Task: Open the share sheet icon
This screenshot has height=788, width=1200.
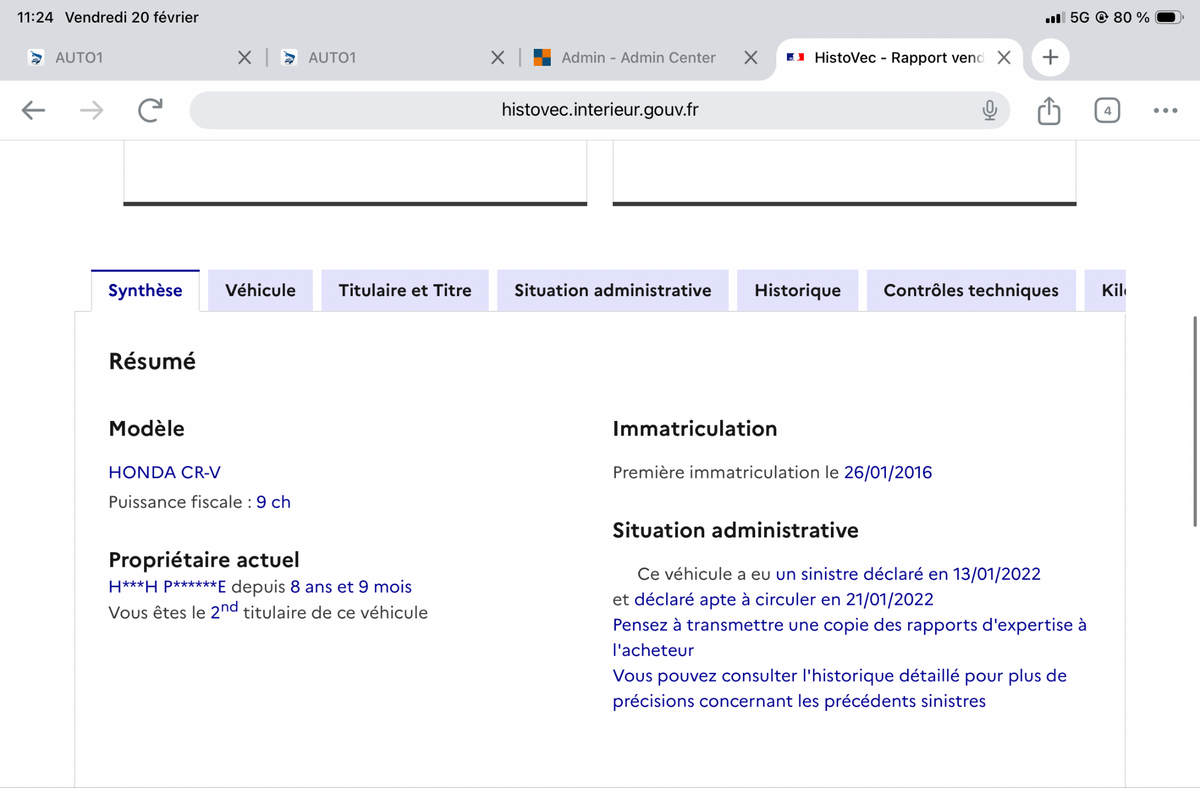Action: pos(1048,110)
